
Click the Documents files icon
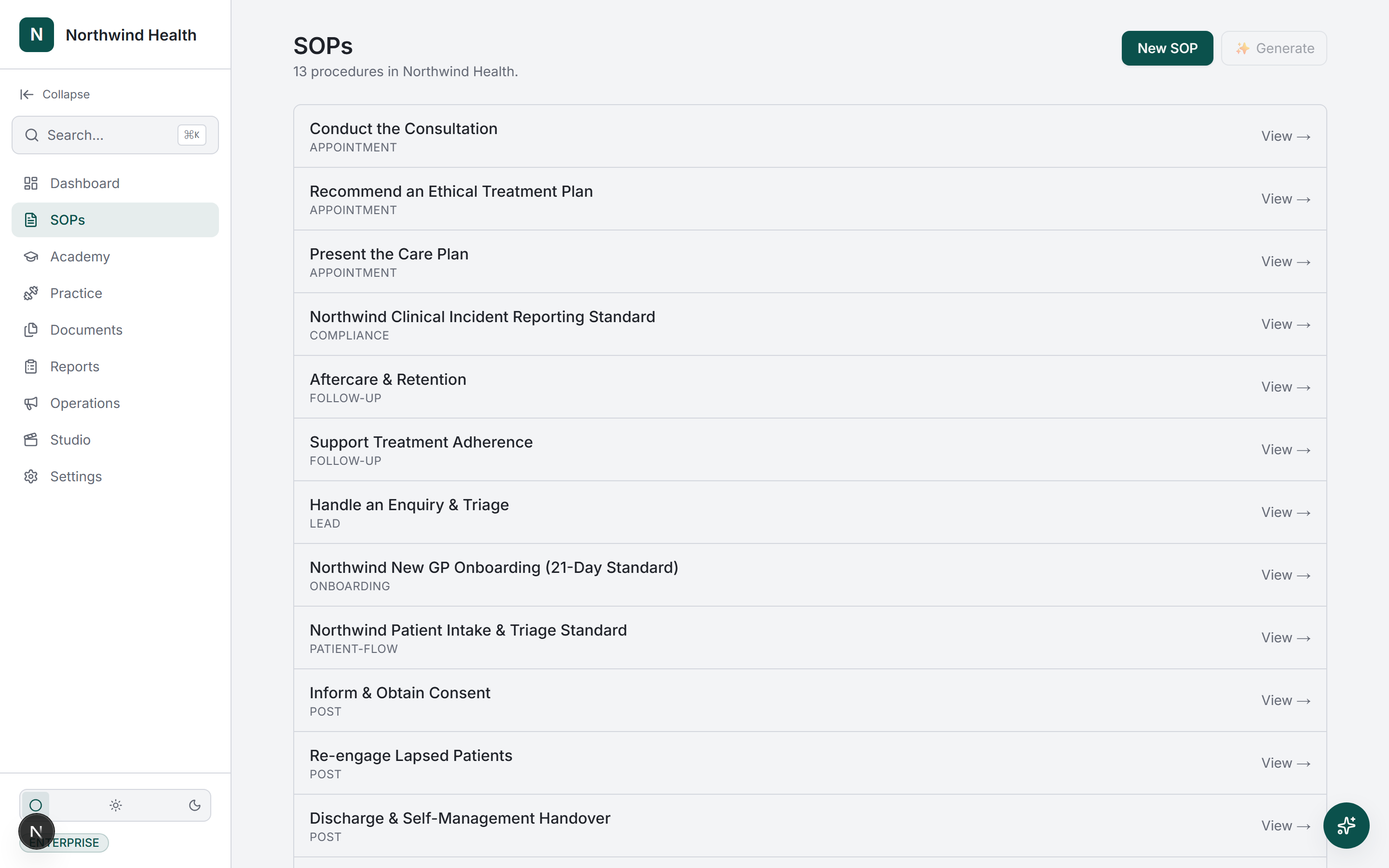31,330
